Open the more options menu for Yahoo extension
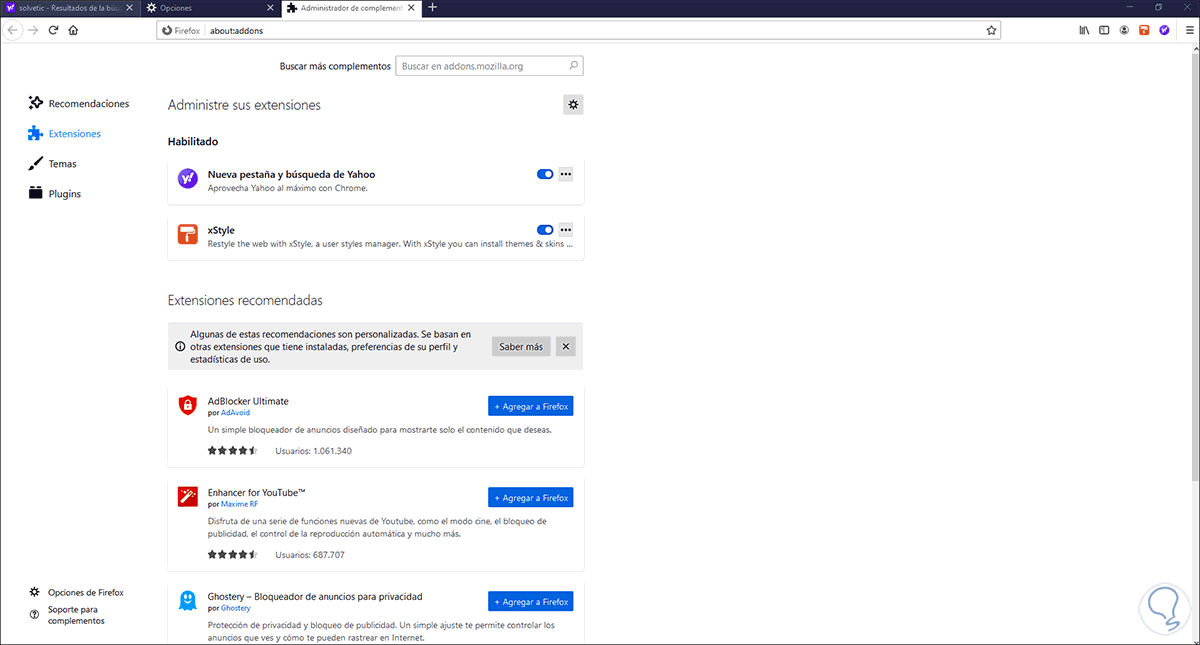The width and height of the screenshot is (1200, 645). 566,174
